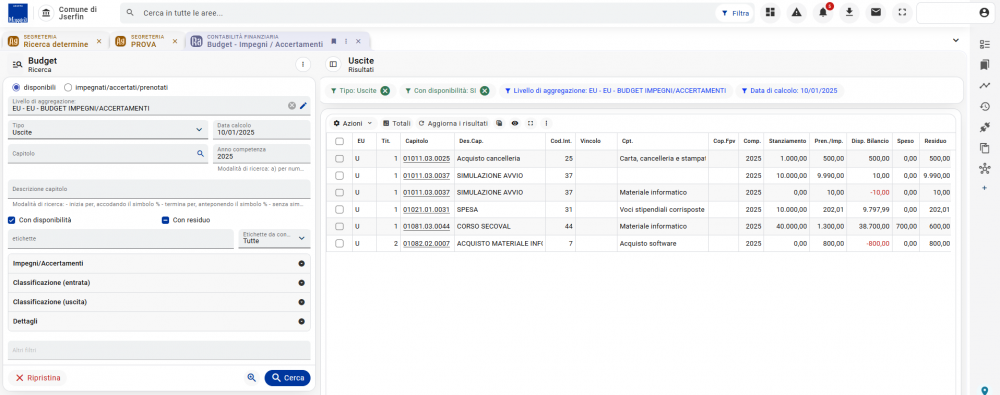This screenshot has width=1000, height=395.
Task: Open the Budget Ricerca panel three-dot menu
Action: (x=303, y=64)
